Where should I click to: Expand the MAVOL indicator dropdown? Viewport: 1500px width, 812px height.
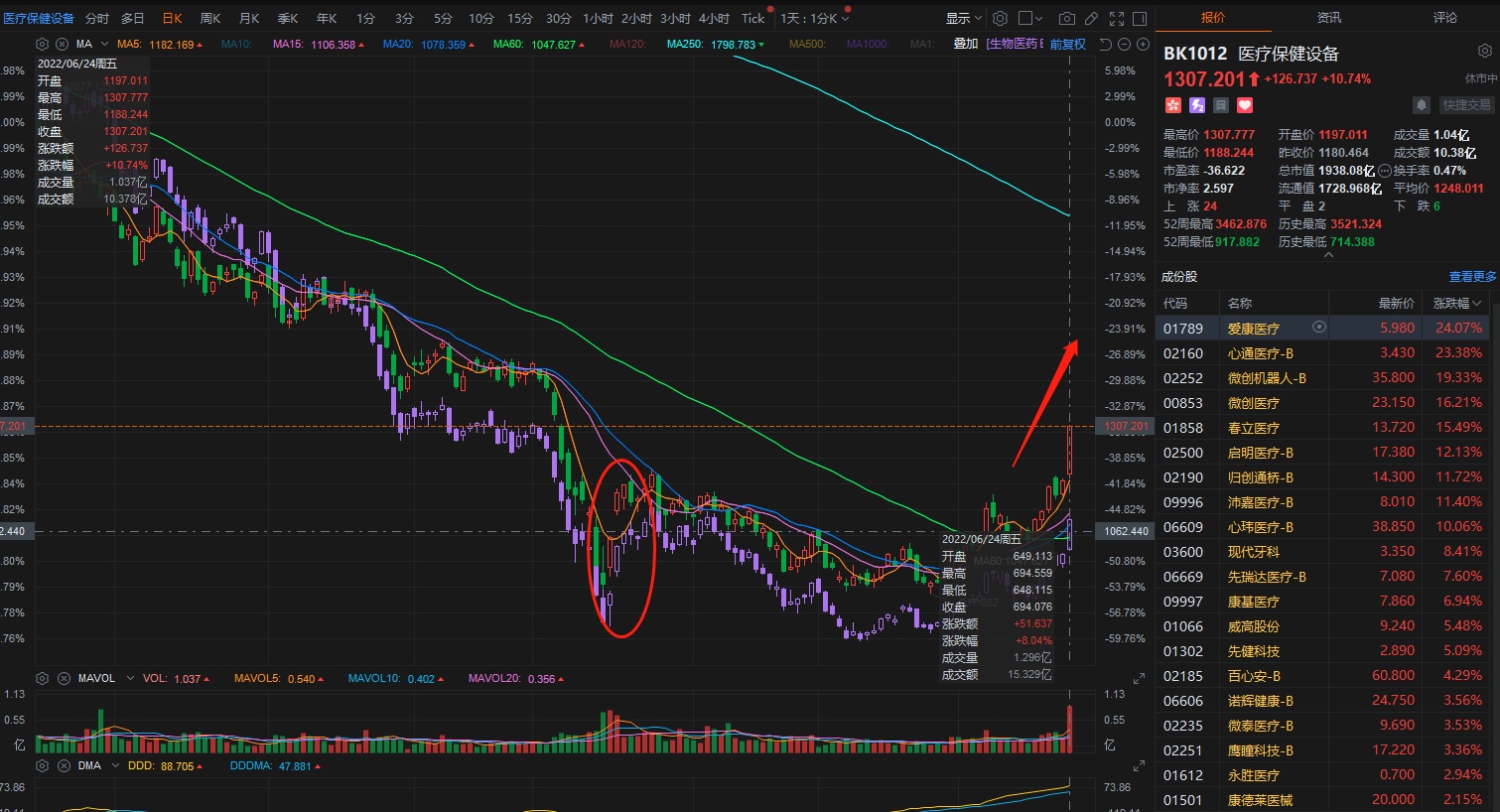pos(128,679)
